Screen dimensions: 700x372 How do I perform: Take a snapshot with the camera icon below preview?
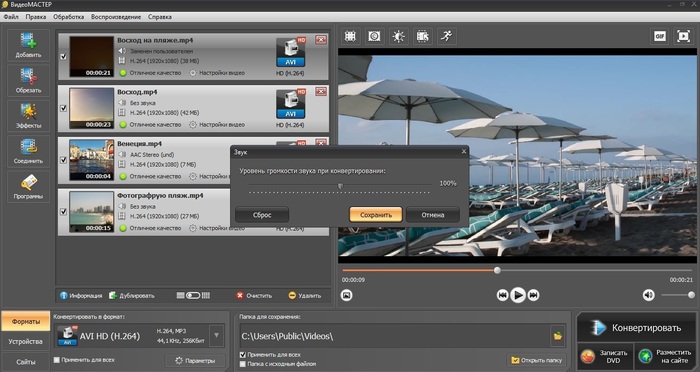click(x=346, y=295)
